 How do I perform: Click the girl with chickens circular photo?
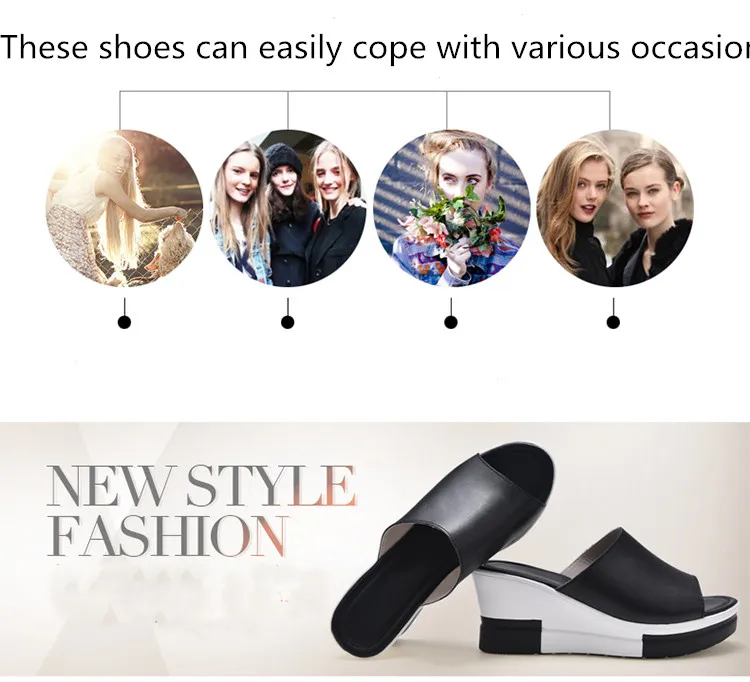pyautogui.click(x=124, y=209)
